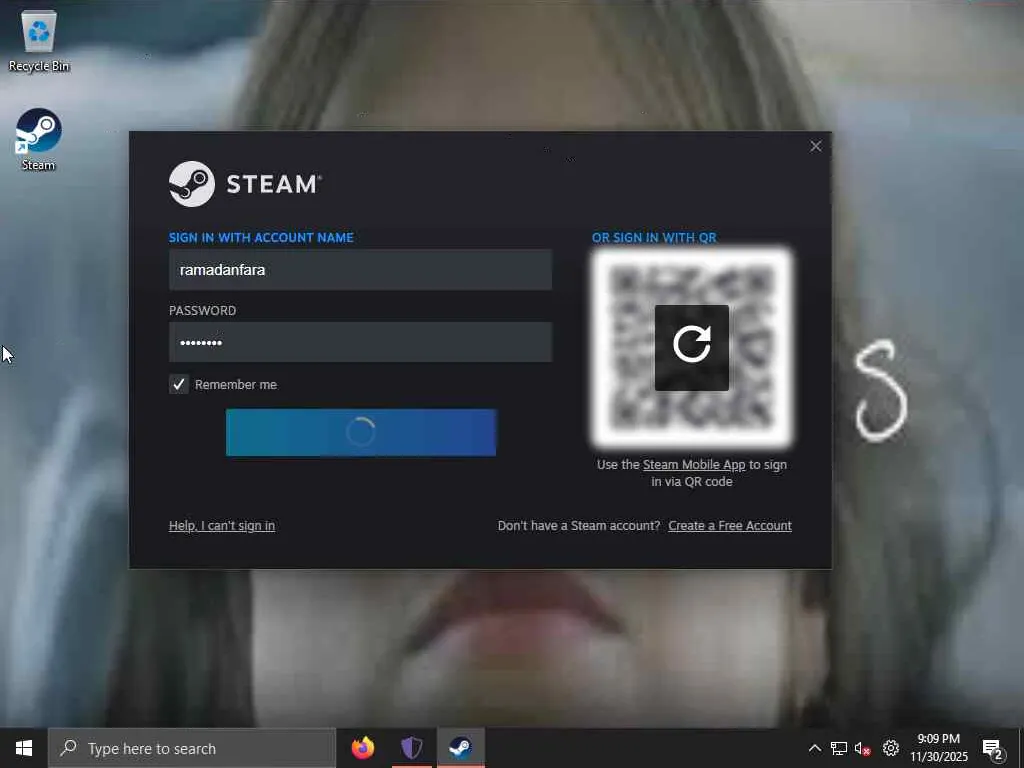The height and width of the screenshot is (768, 1024).
Task: Click the SIGN IN WITH ACCOUNT NAME heading
Action: pyautogui.click(x=261, y=238)
